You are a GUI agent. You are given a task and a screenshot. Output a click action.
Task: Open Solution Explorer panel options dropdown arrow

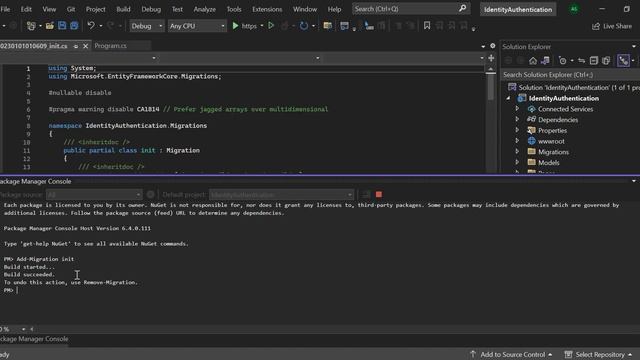click(634, 47)
